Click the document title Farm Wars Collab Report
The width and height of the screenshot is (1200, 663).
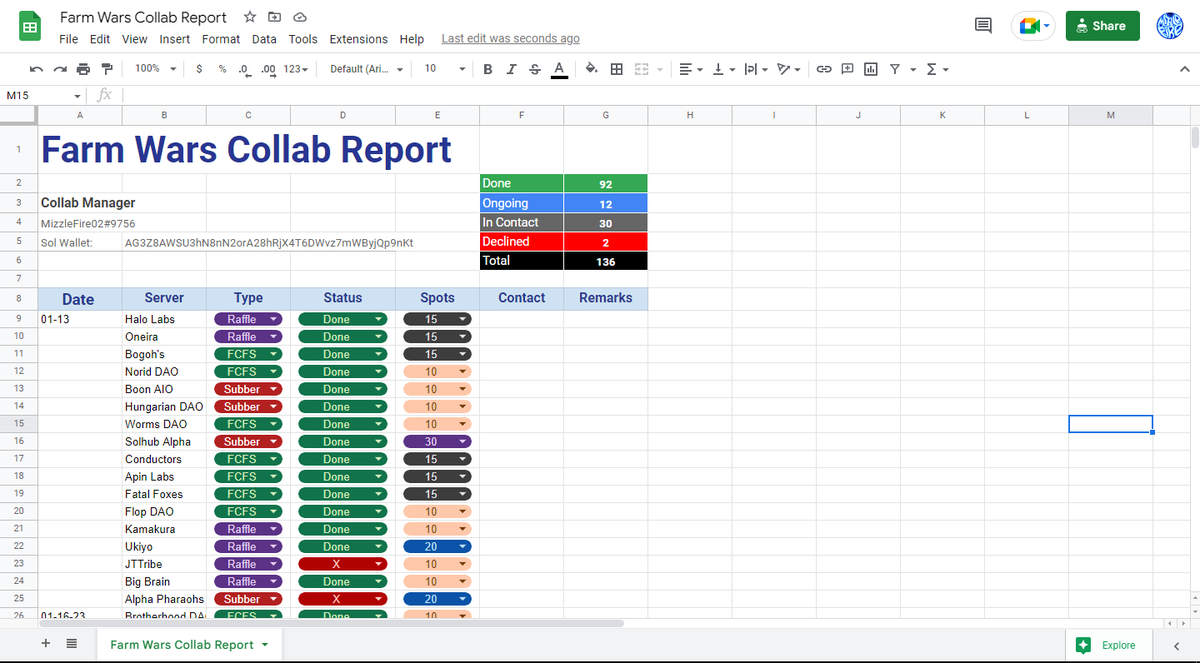click(x=144, y=18)
